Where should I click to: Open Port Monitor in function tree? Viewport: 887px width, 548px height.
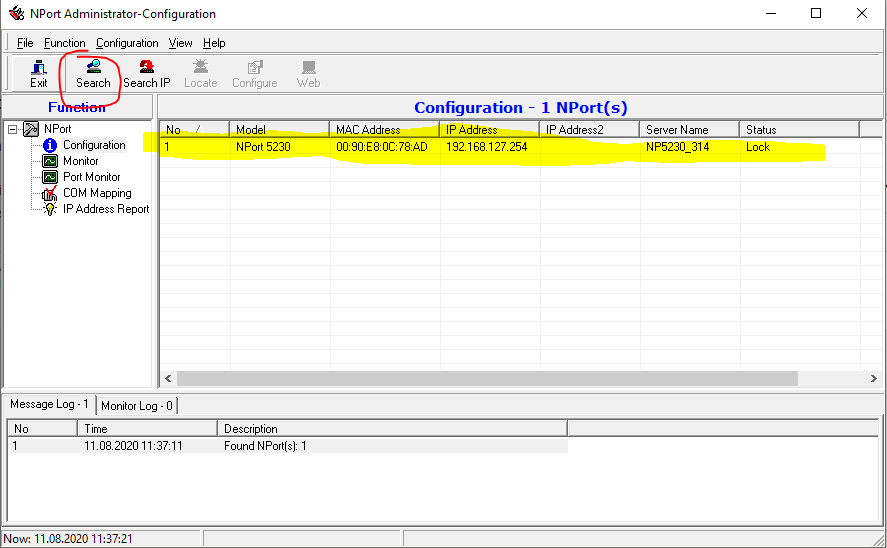[x=91, y=177]
